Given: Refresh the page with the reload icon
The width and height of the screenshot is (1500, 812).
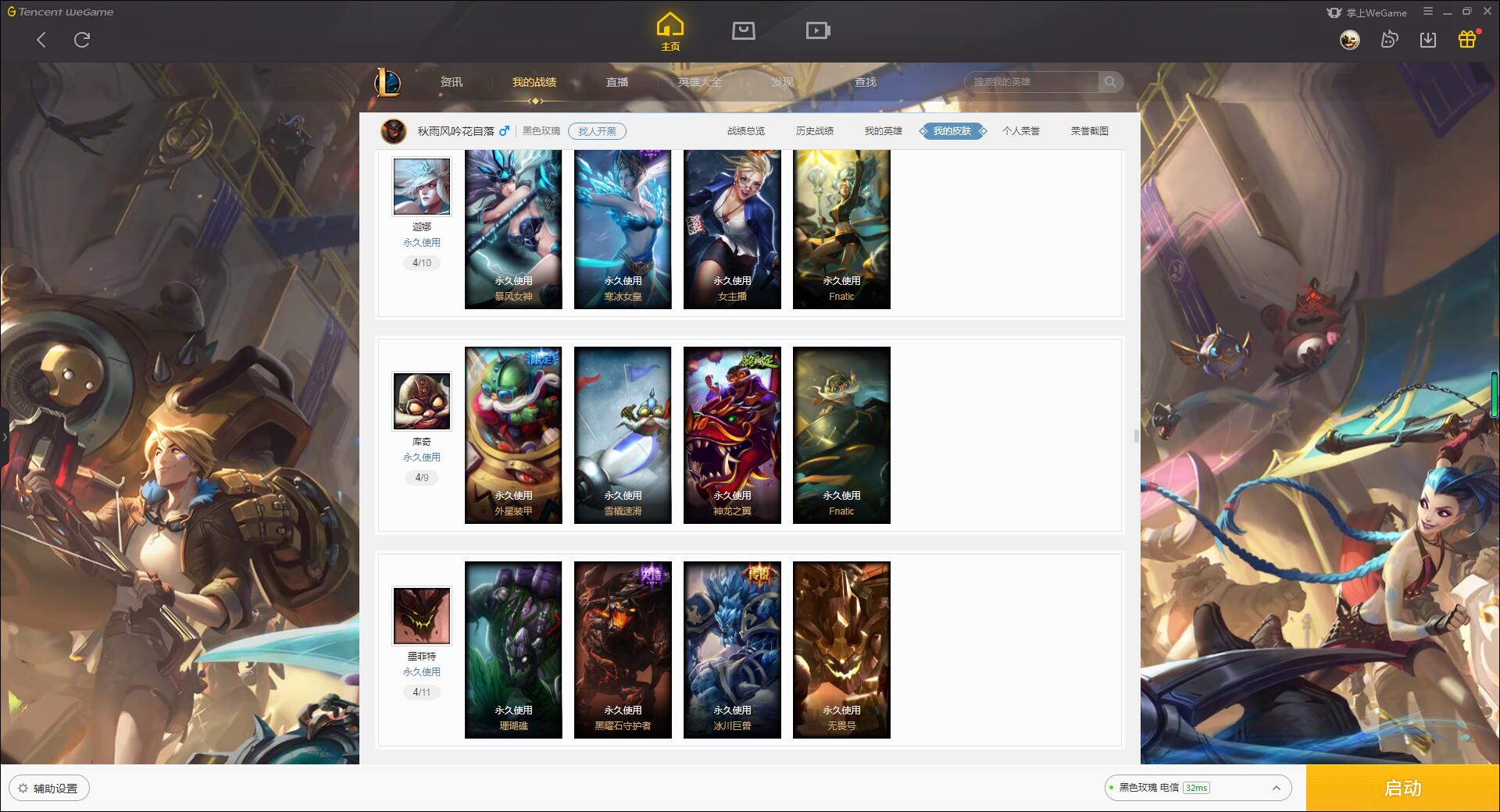Looking at the screenshot, I should click(x=82, y=40).
